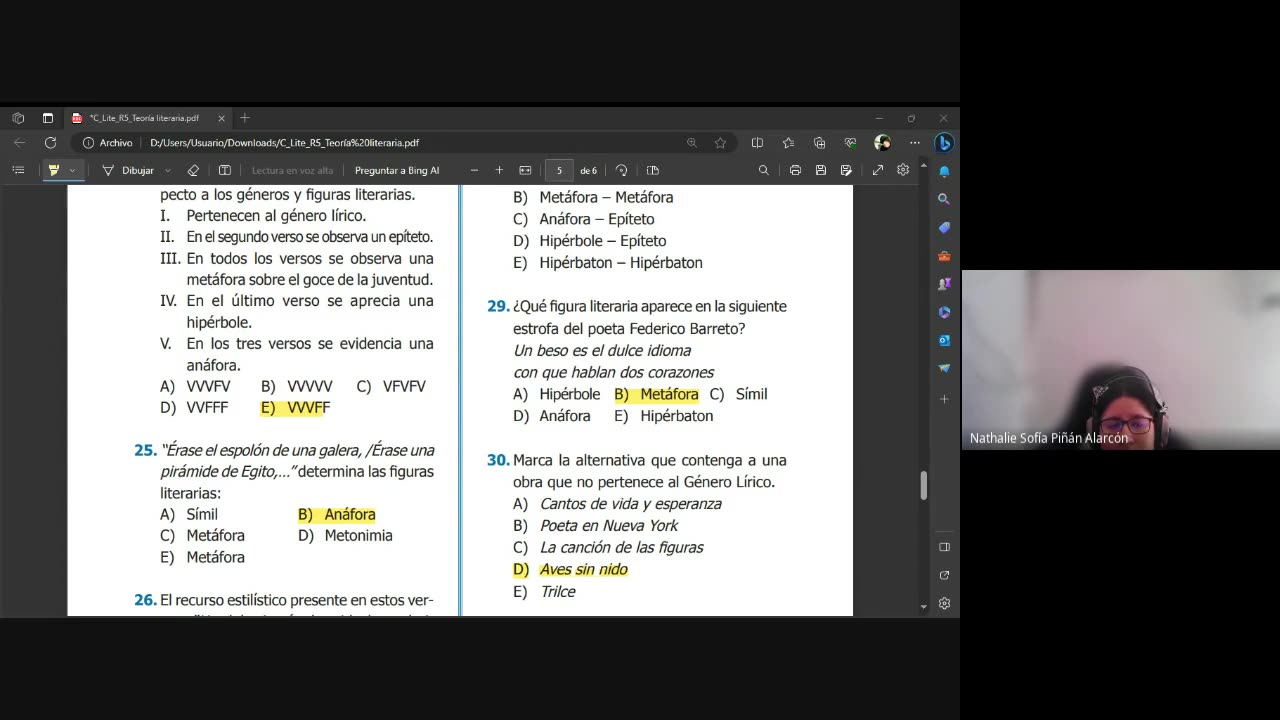Open a new browser tab
The image size is (1280, 720).
coord(244,118)
